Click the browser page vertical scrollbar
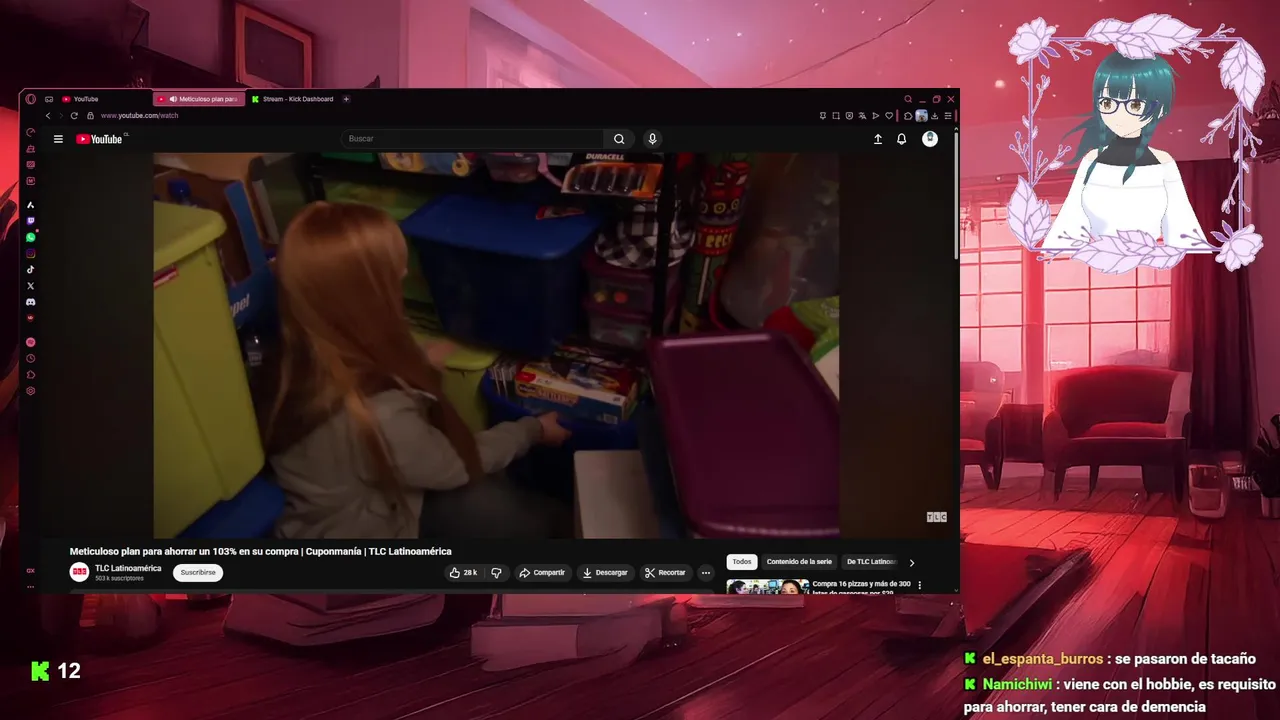The image size is (1280, 720). pyautogui.click(x=956, y=195)
